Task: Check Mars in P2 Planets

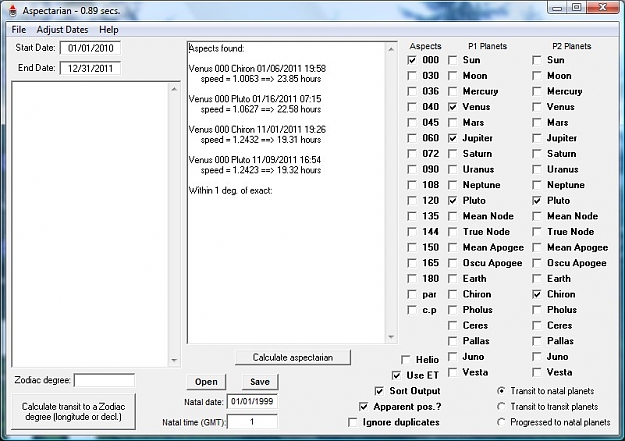Action: pyautogui.click(x=537, y=123)
